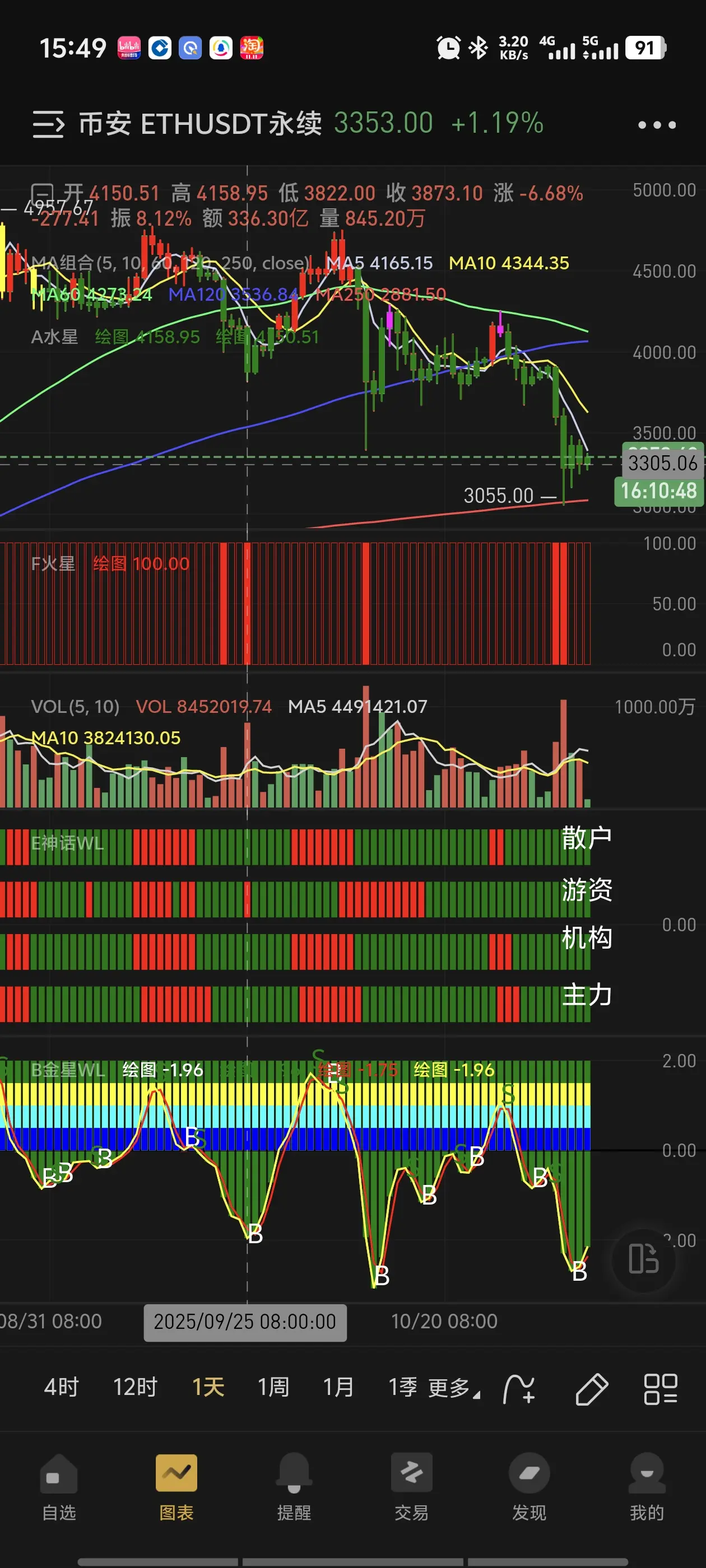The width and height of the screenshot is (706, 1568).
Task: Tap the 10/20 08:00 time axis label
Action: point(444,1322)
